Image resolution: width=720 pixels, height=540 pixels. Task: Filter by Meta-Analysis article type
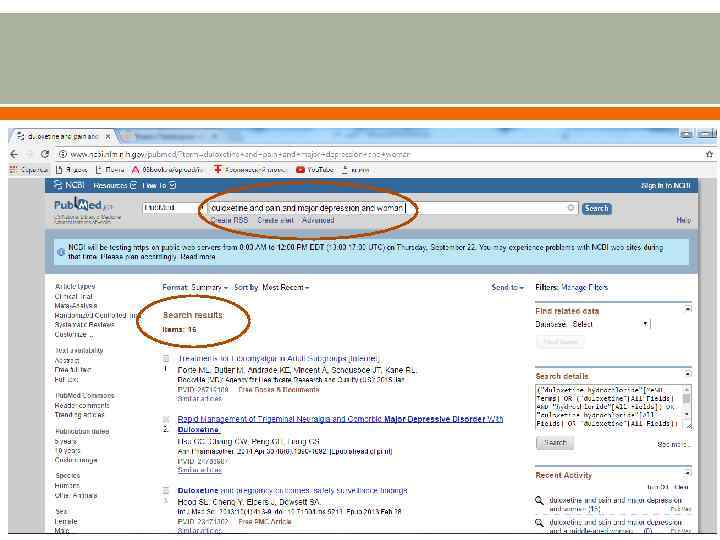point(76,306)
